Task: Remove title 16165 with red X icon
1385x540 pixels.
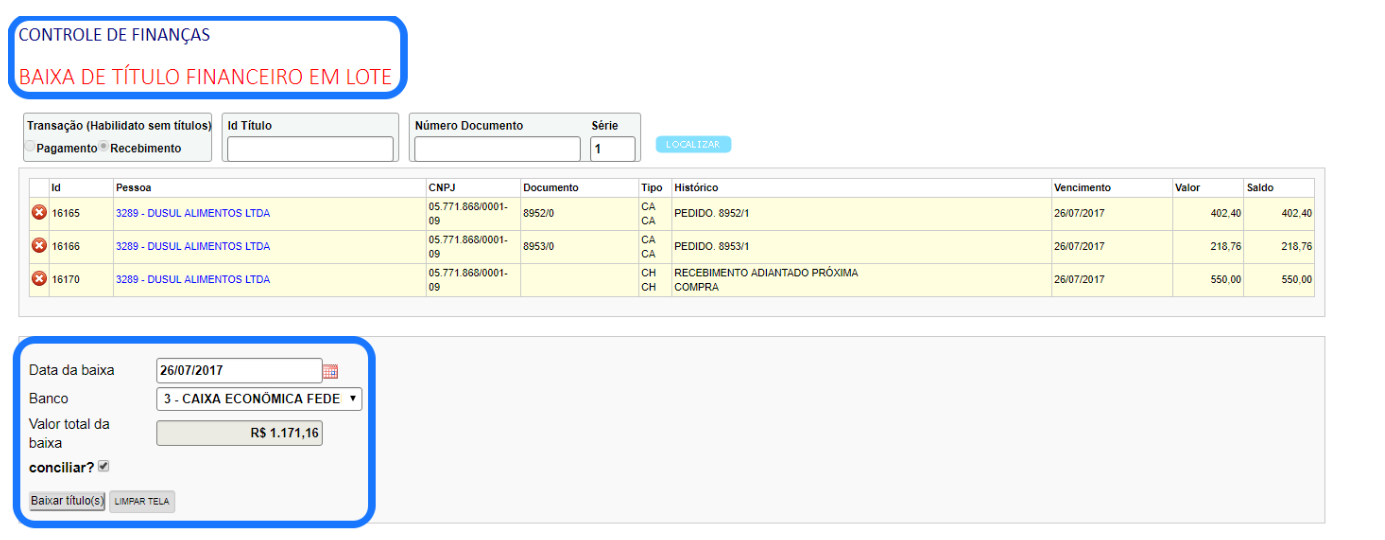Action: coord(39,212)
